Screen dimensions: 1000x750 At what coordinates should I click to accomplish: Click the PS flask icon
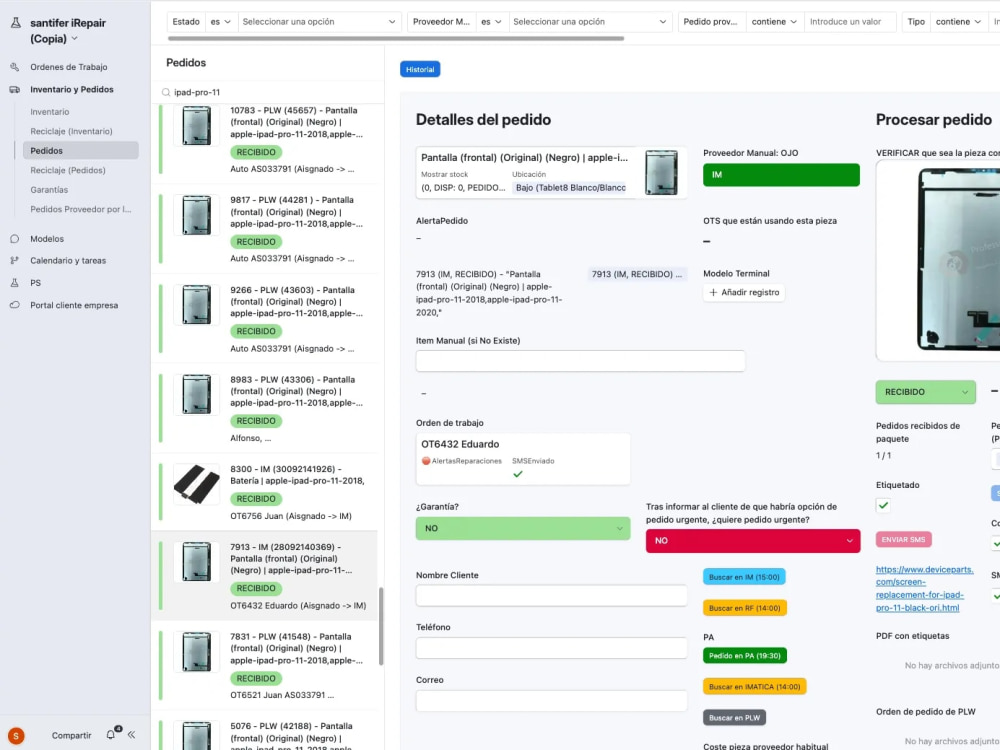[15, 283]
